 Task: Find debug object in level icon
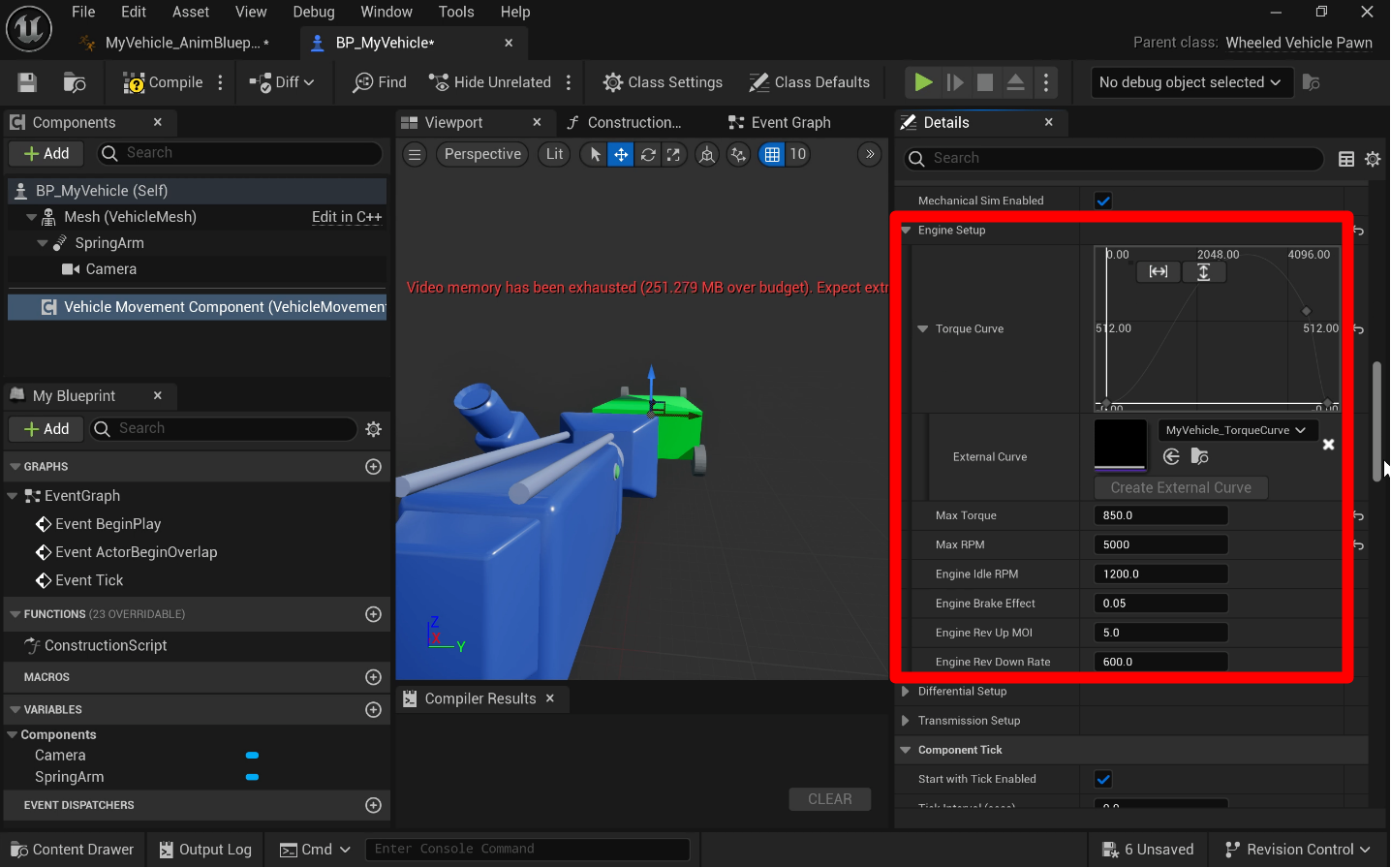1311,82
